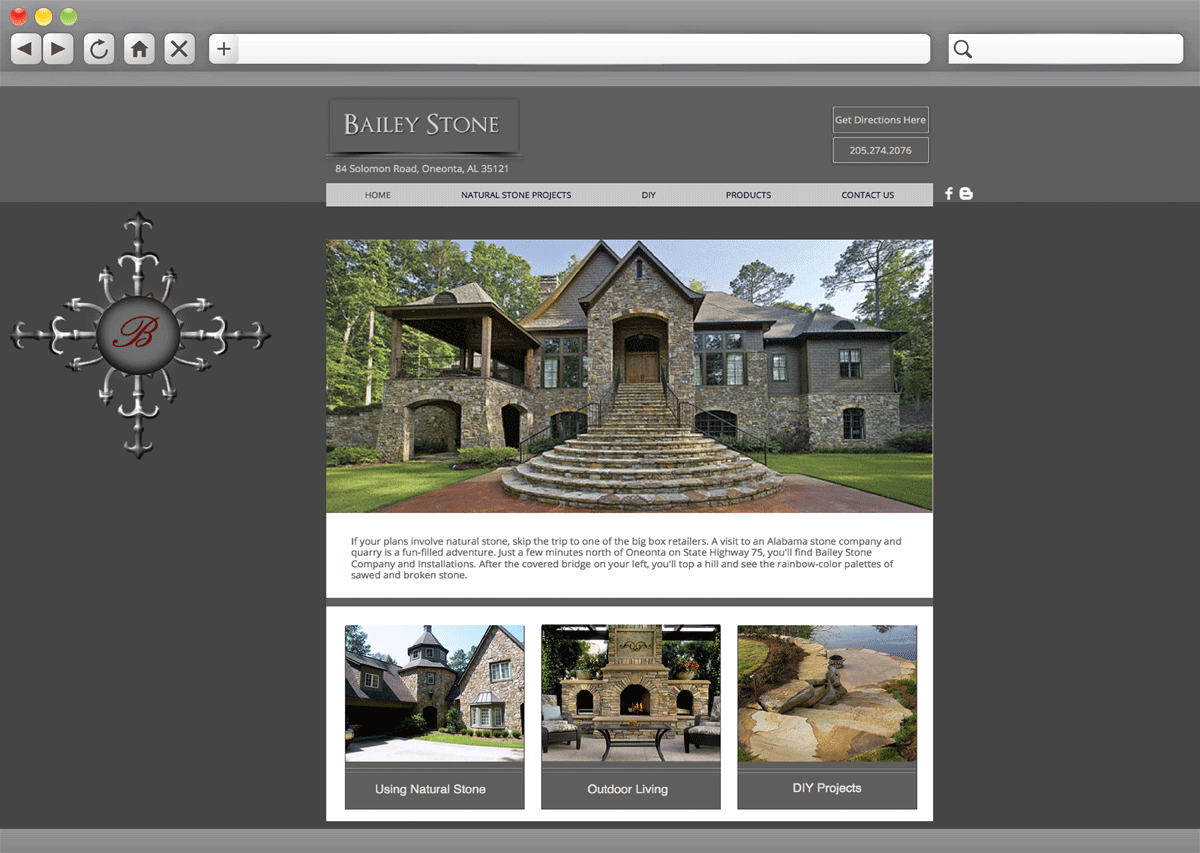Click the DIY Projects label

point(827,788)
